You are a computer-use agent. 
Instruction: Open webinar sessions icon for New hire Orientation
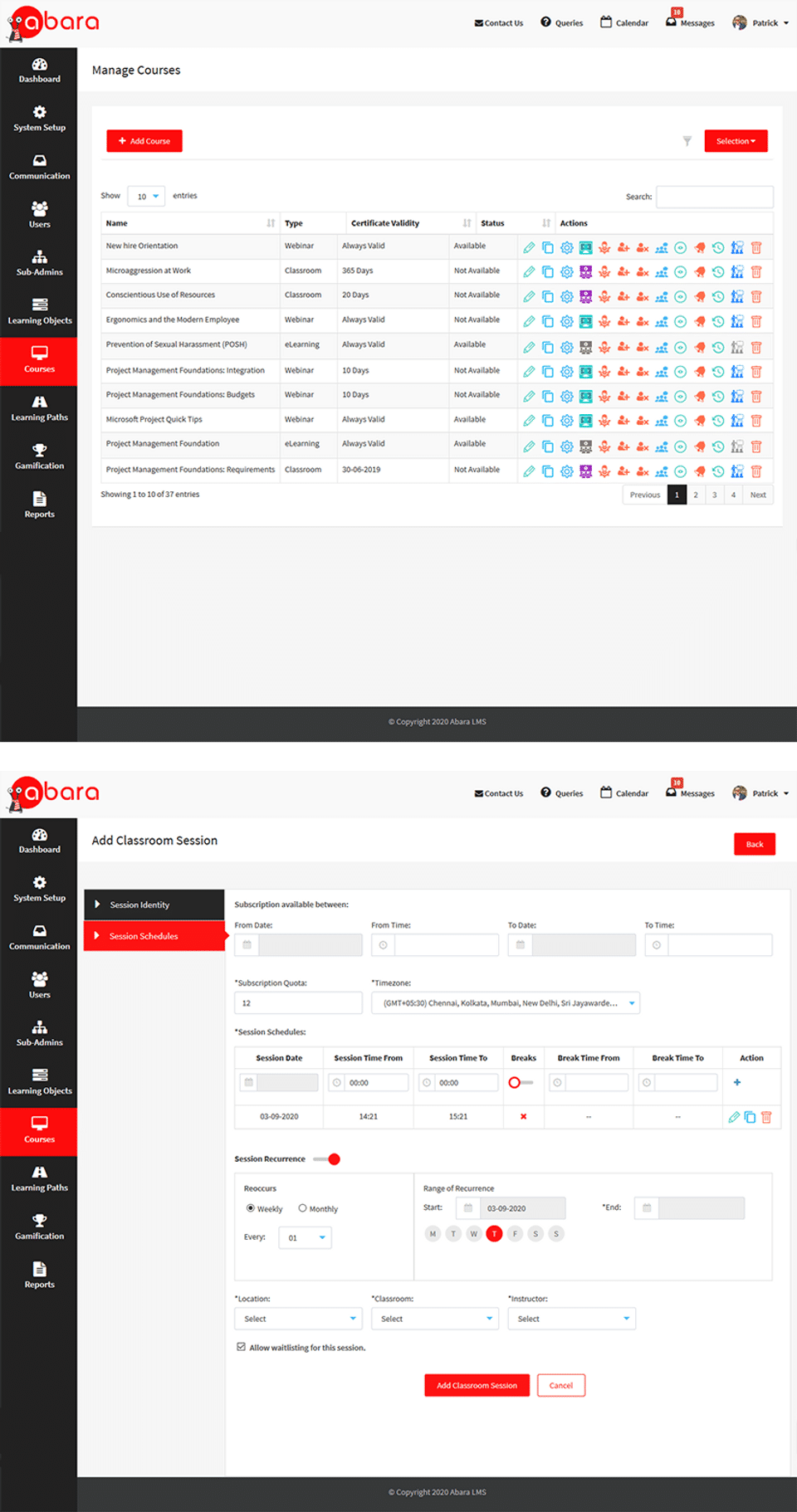(x=585, y=247)
